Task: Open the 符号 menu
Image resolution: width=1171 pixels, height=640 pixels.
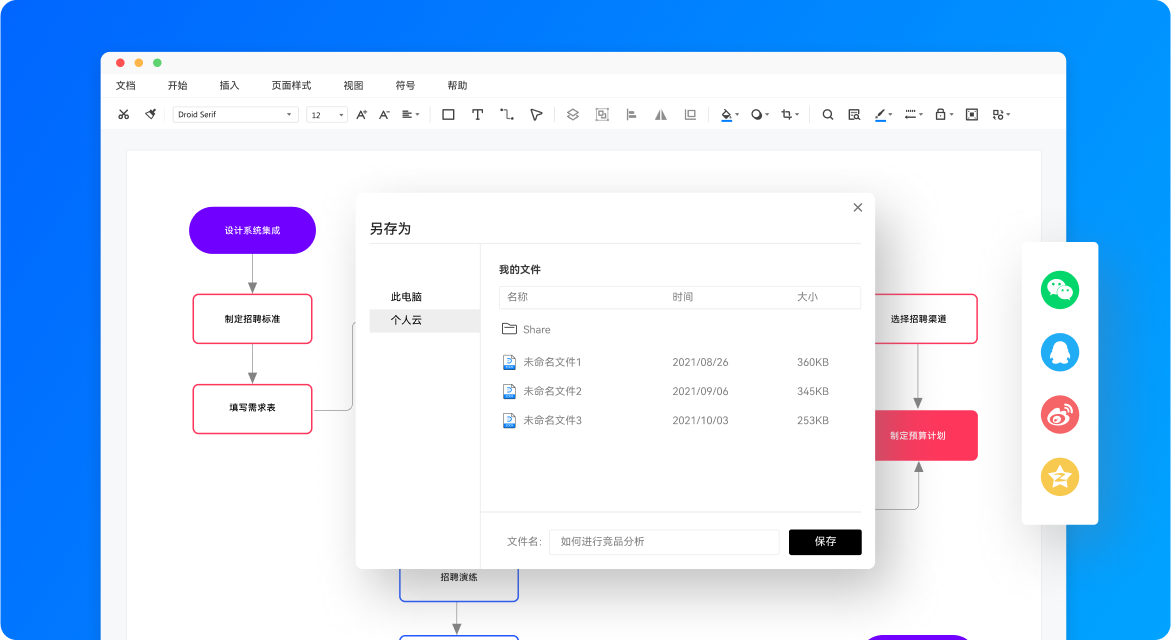Action: pos(406,86)
